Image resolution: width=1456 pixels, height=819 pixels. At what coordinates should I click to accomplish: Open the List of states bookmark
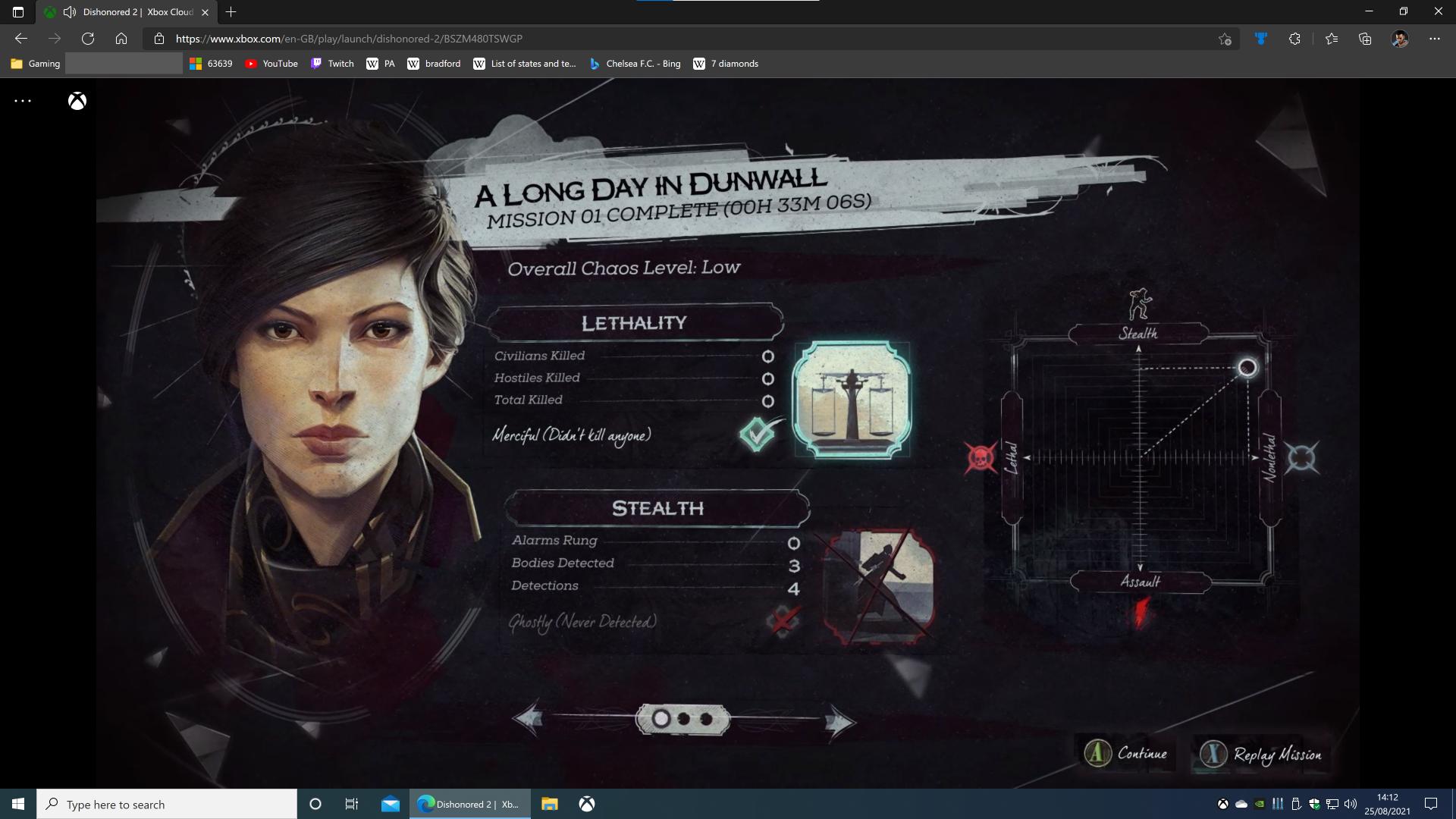coord(525,64)
